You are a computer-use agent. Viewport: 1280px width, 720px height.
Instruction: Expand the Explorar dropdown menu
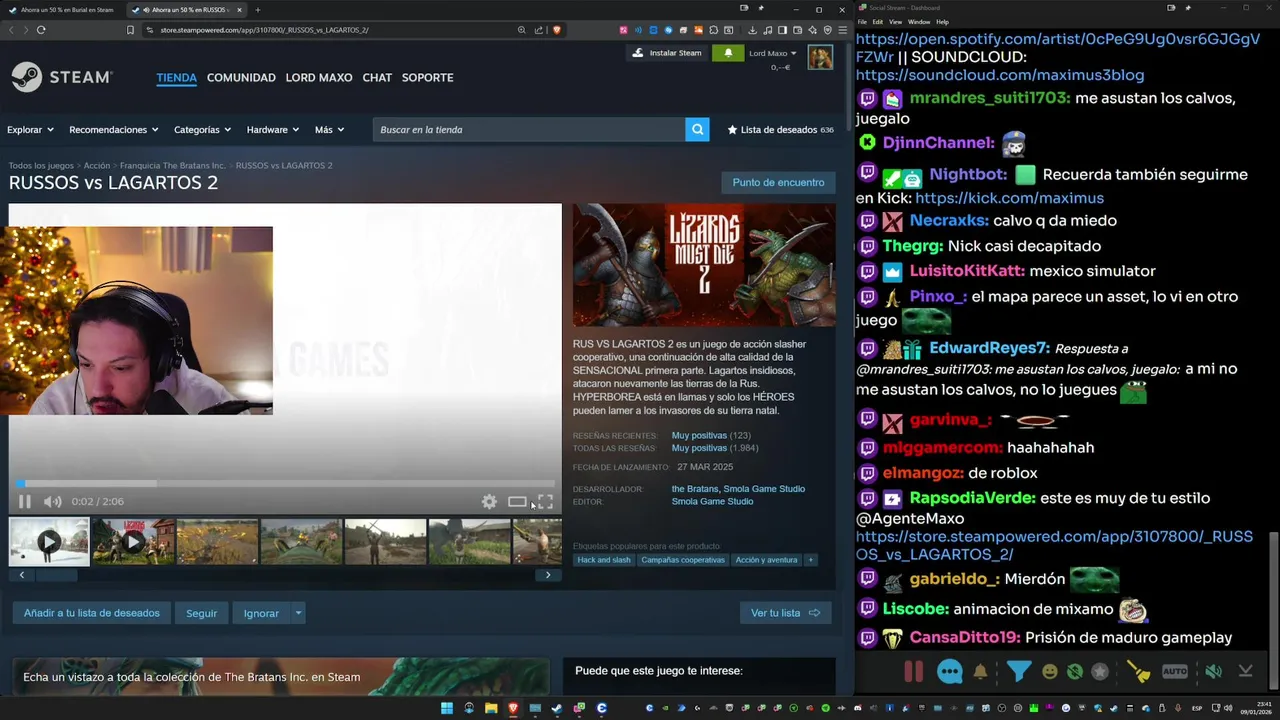tap(30, 130)
